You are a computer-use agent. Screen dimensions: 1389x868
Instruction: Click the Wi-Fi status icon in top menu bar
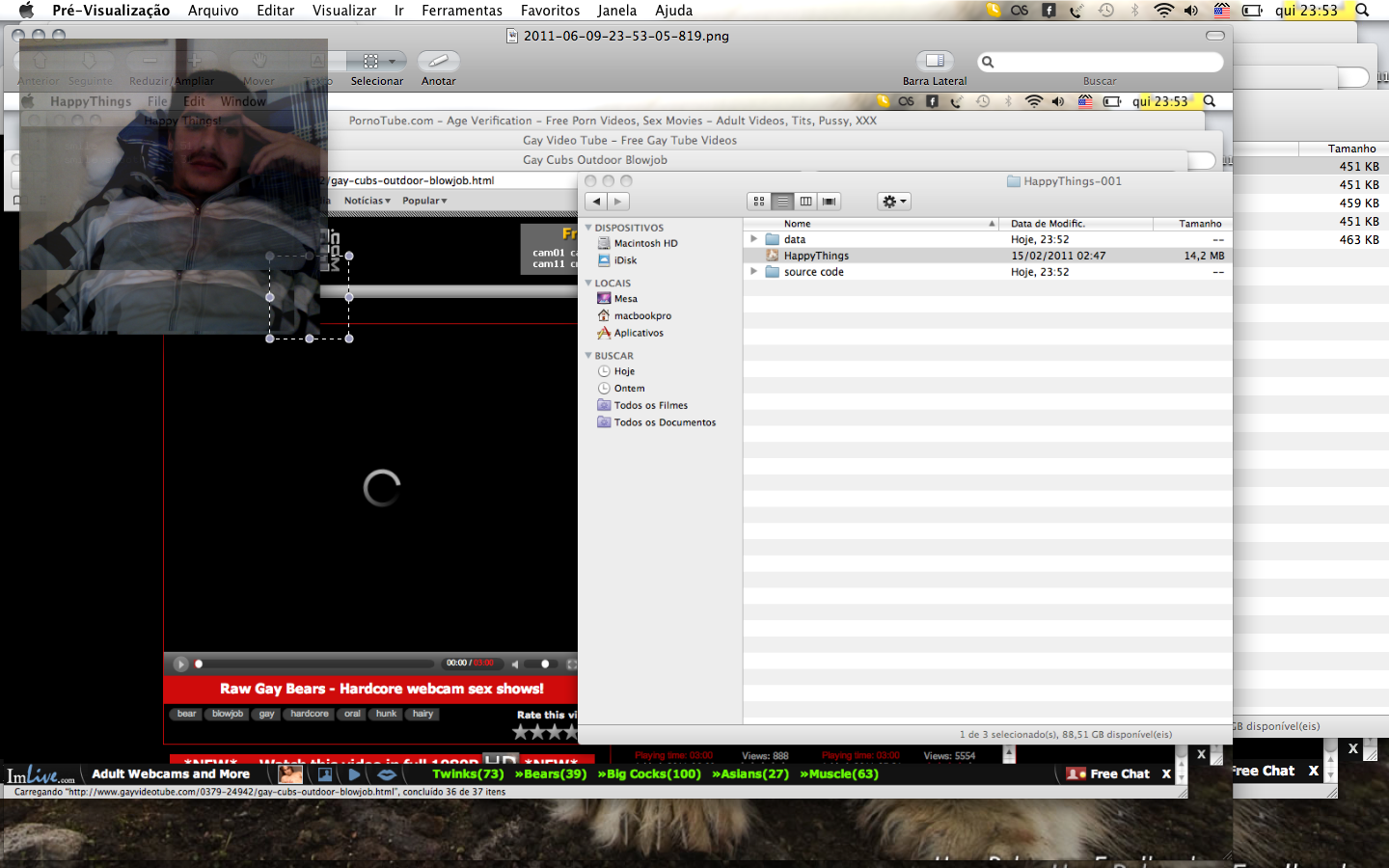(x=1164, y=11)
